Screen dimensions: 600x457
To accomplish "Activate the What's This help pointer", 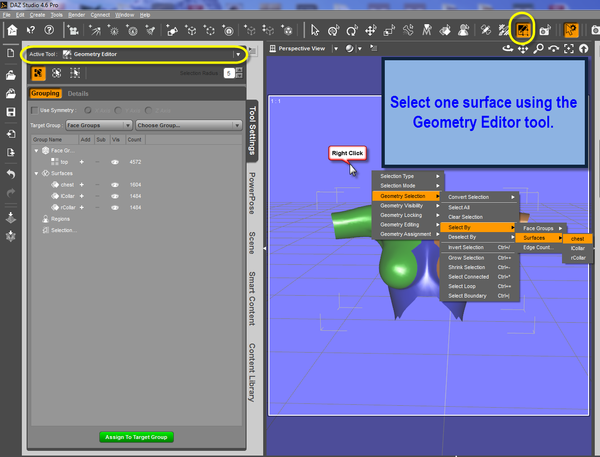I will tap(31, 30).
